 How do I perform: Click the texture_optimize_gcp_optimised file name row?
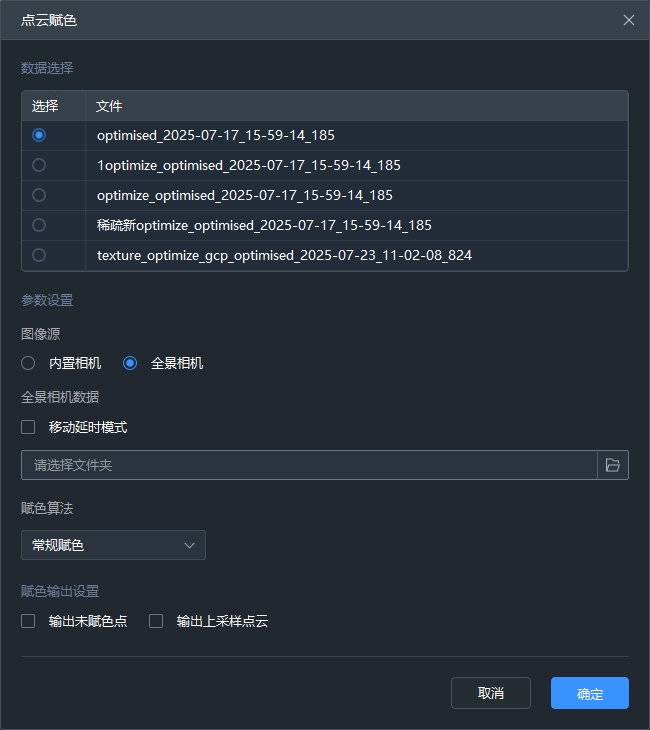click(x=284, y=255)
